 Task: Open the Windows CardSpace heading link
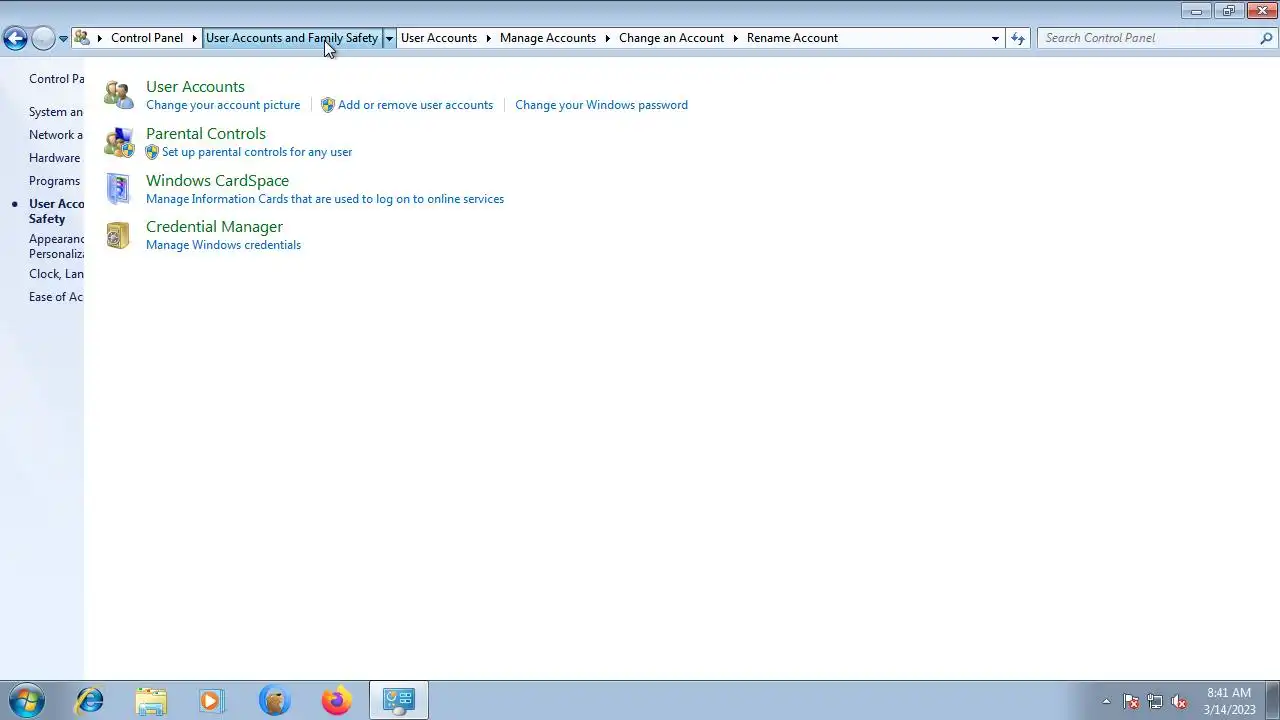(217, 181)
